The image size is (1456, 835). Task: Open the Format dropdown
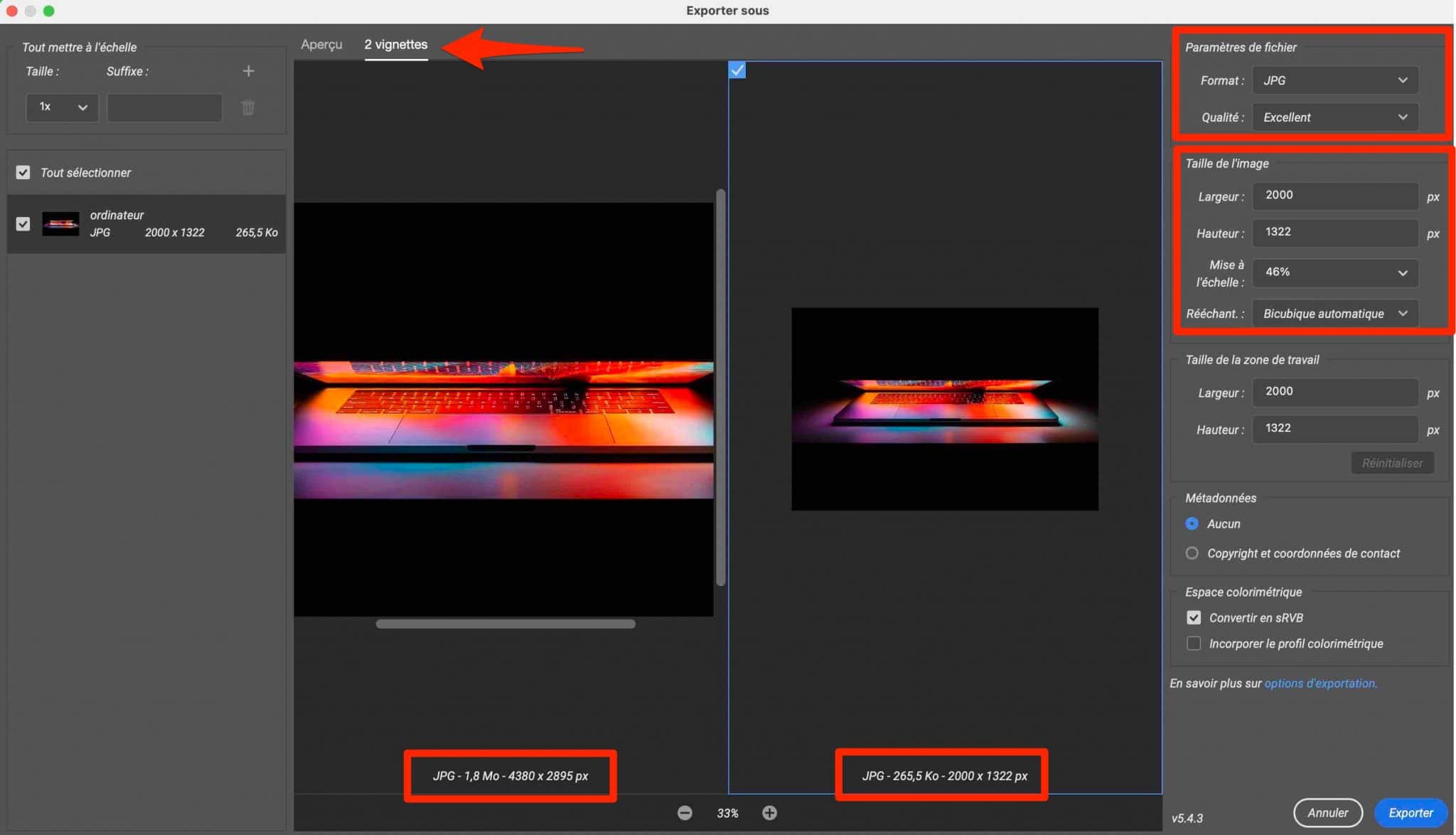pyautogui.click(x=1334, y=80)
